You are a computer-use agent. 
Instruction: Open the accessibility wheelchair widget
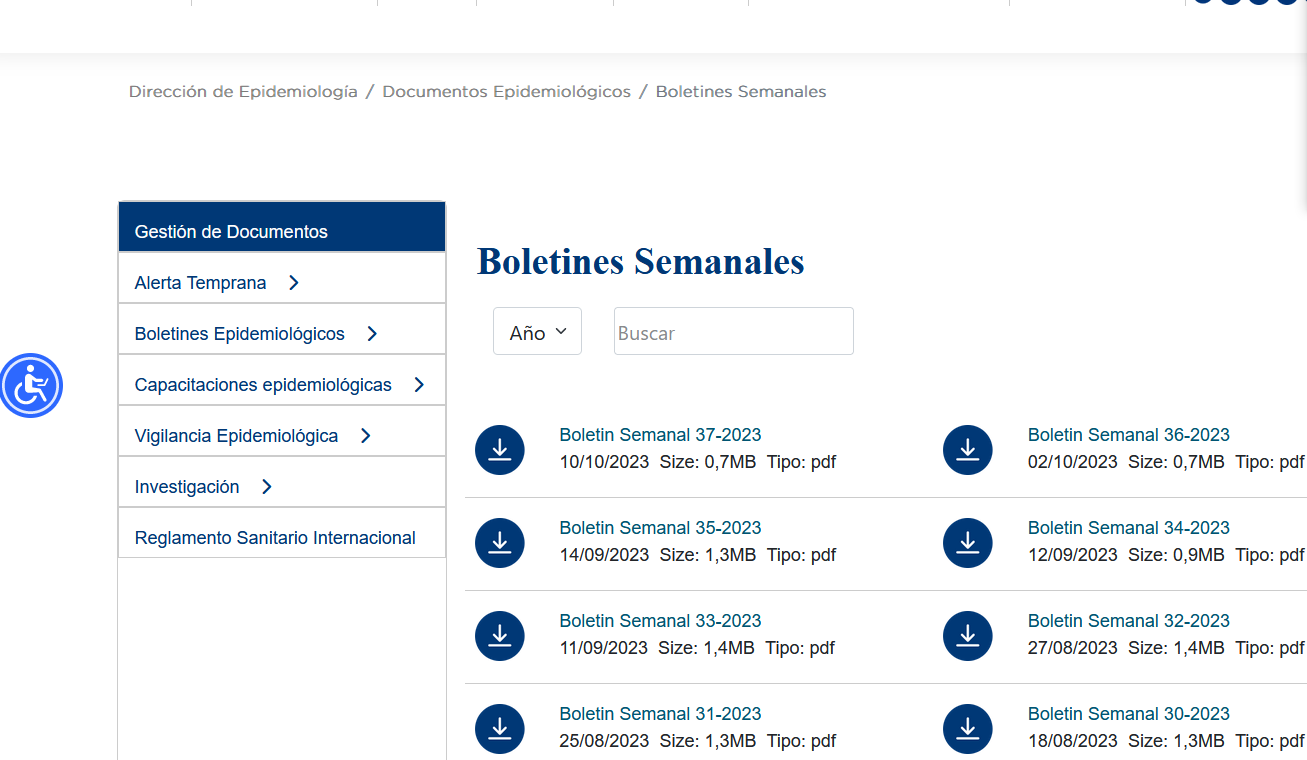[x=31, y=385]
